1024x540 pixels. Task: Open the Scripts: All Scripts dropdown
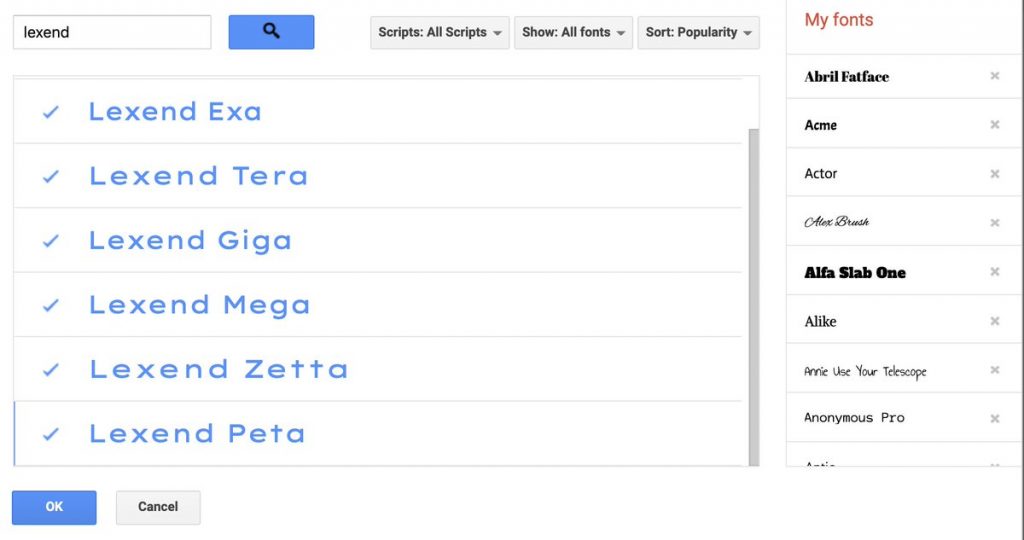coord(440,33)
